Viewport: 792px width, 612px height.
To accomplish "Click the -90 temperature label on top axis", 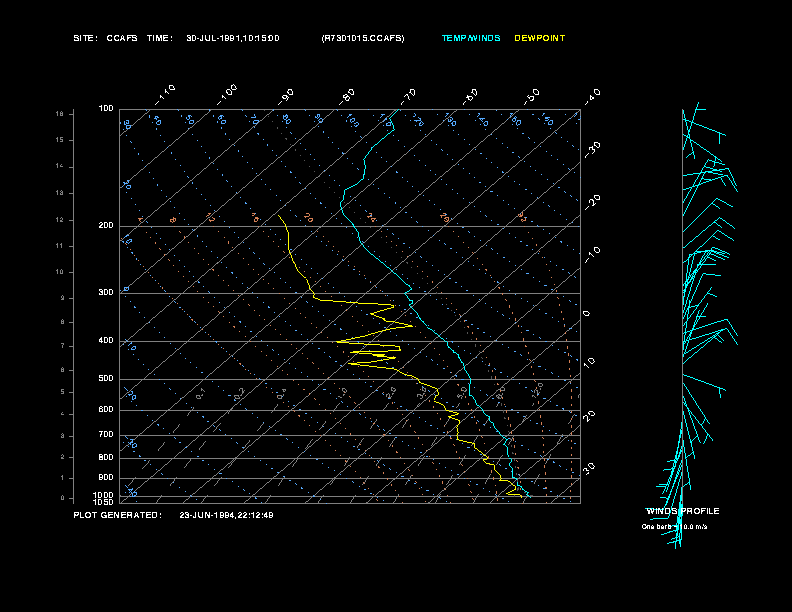I will click(286, 97).
